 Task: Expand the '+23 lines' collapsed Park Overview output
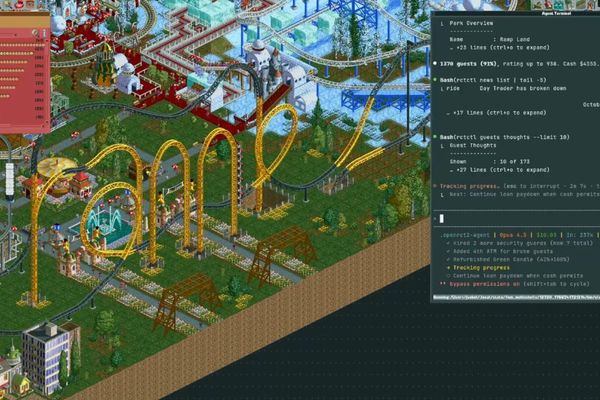click(499, 47)
